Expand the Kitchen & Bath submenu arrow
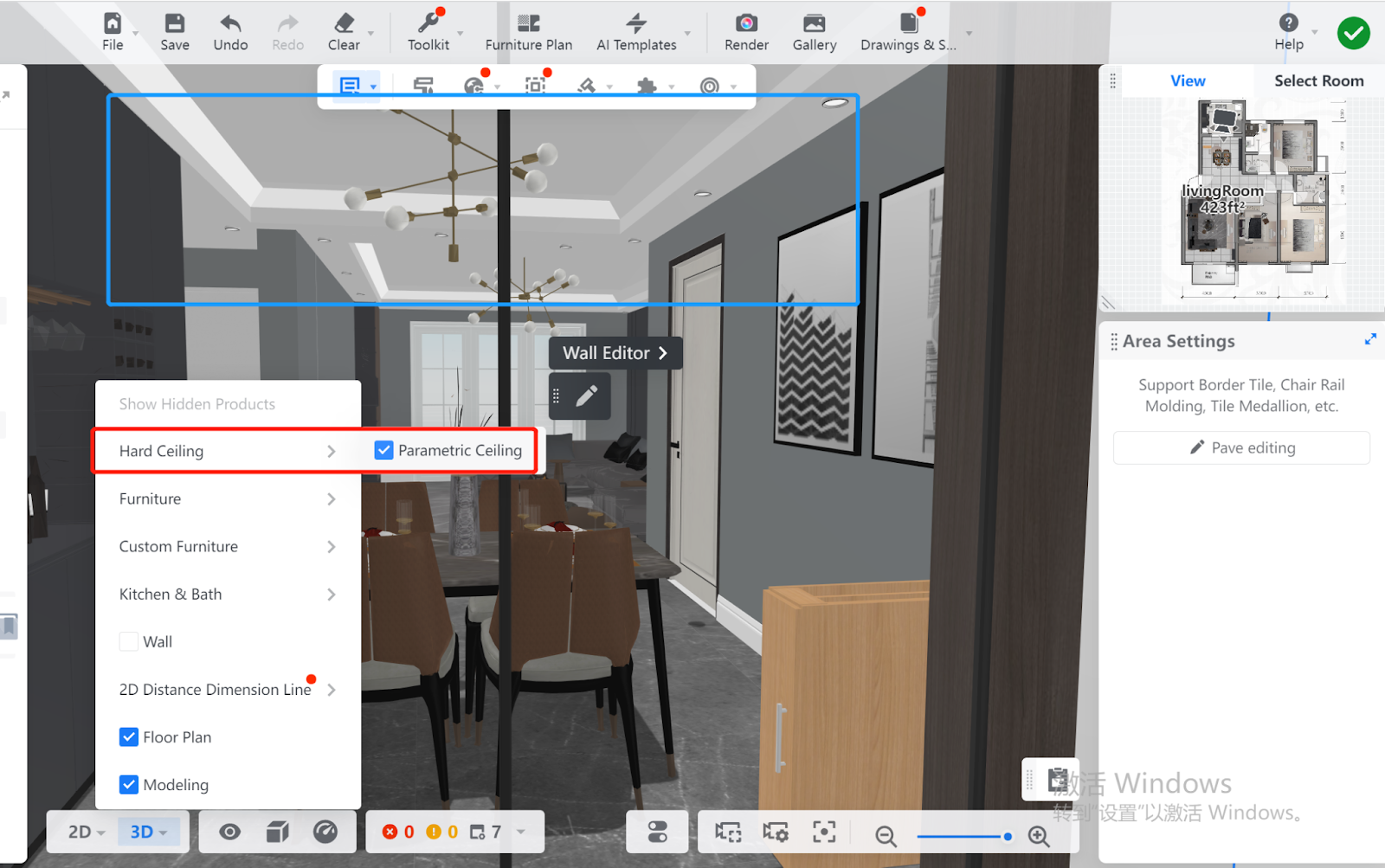This screenshot has width=1385, height=868. pos(331,594)
